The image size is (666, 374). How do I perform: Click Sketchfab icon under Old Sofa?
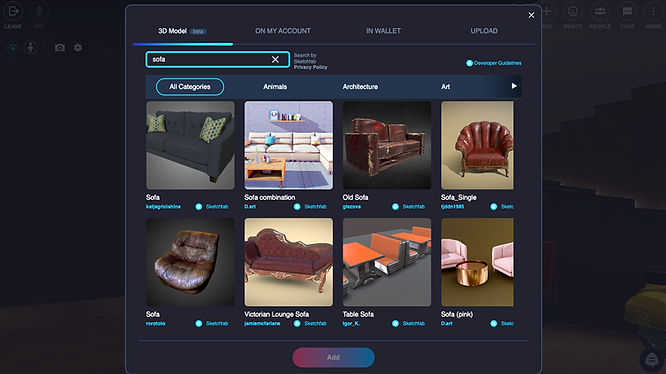click(x=395, y=207)
